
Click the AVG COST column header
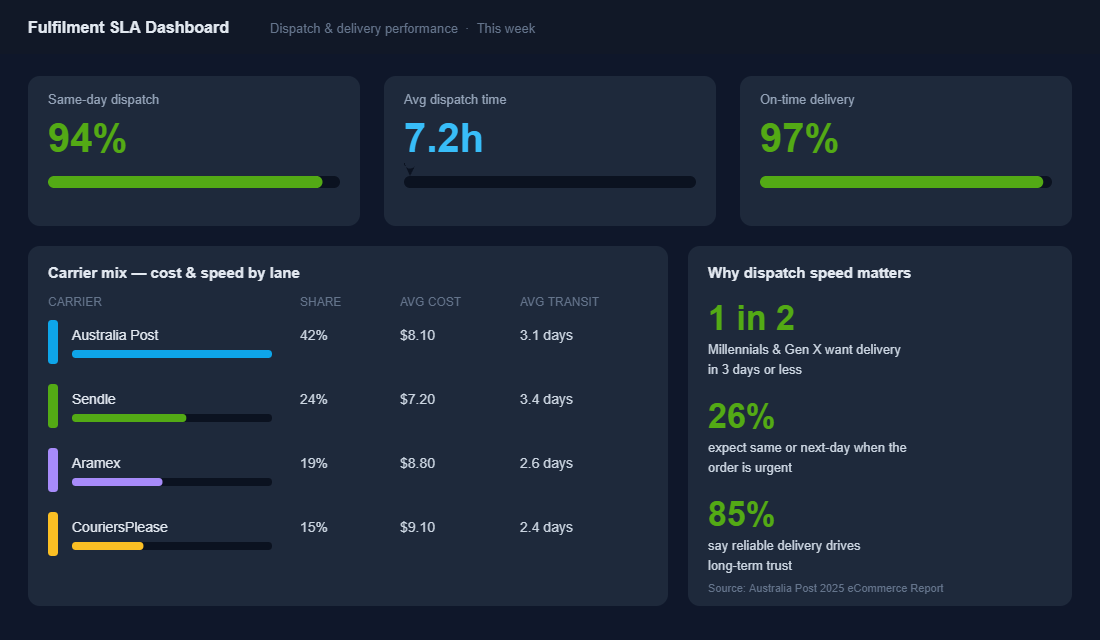tap(430, 302)
